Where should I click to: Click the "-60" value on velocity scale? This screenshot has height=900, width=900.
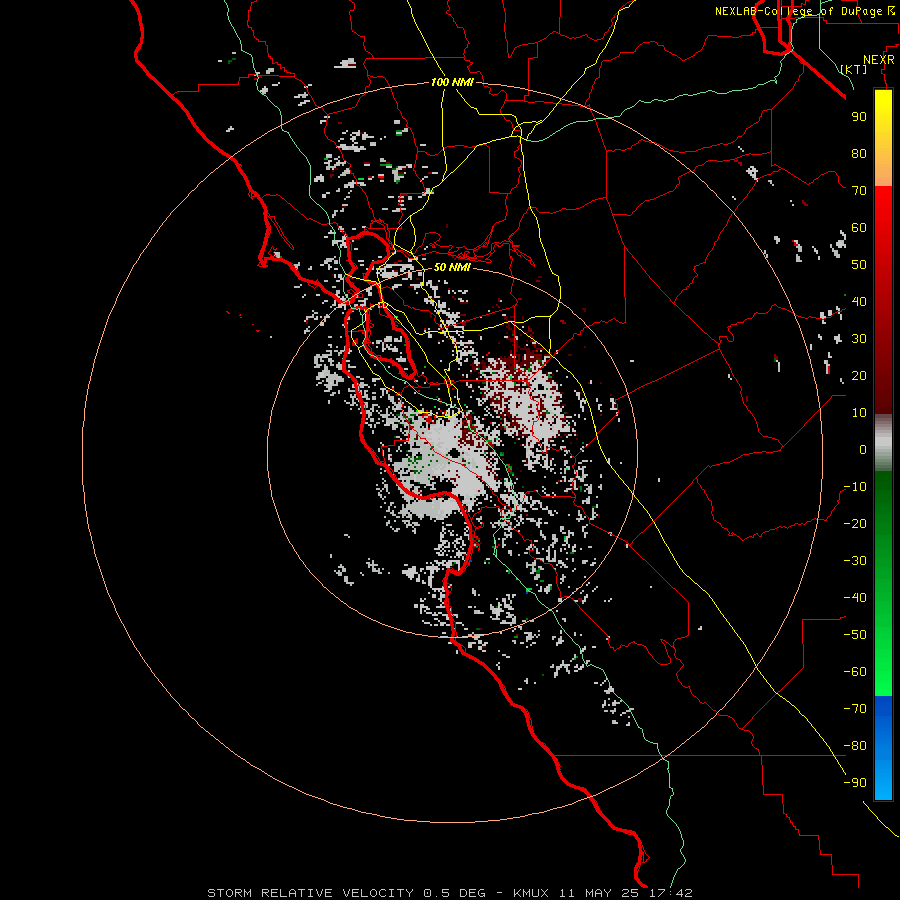tap(855, 672)
